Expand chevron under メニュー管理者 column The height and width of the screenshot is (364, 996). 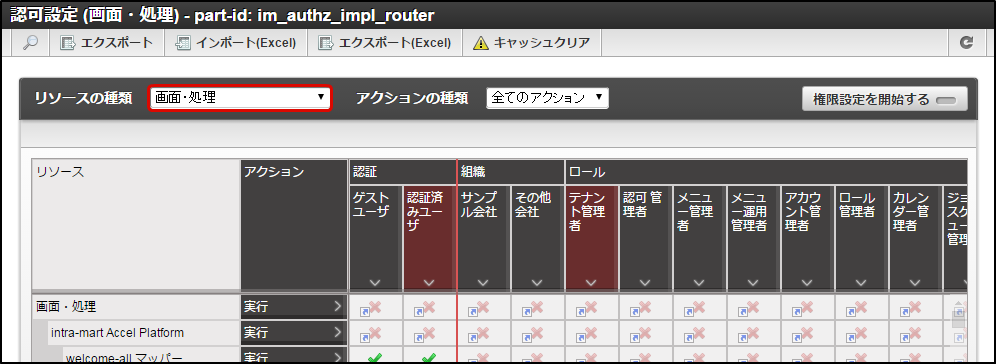[x=699, y=283]
